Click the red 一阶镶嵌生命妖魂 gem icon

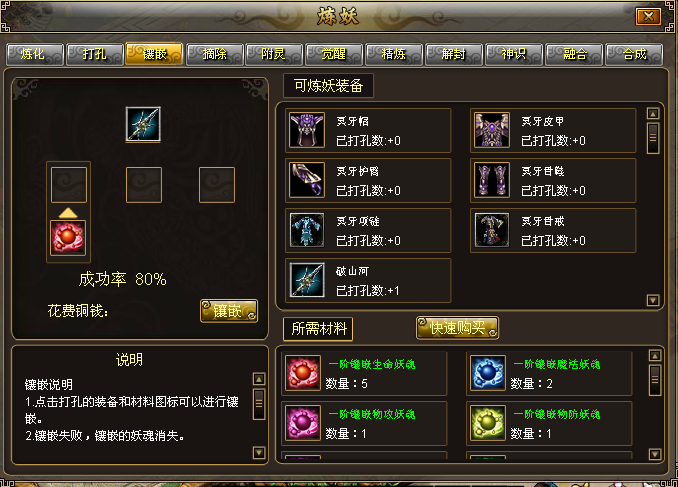point(303,373)
